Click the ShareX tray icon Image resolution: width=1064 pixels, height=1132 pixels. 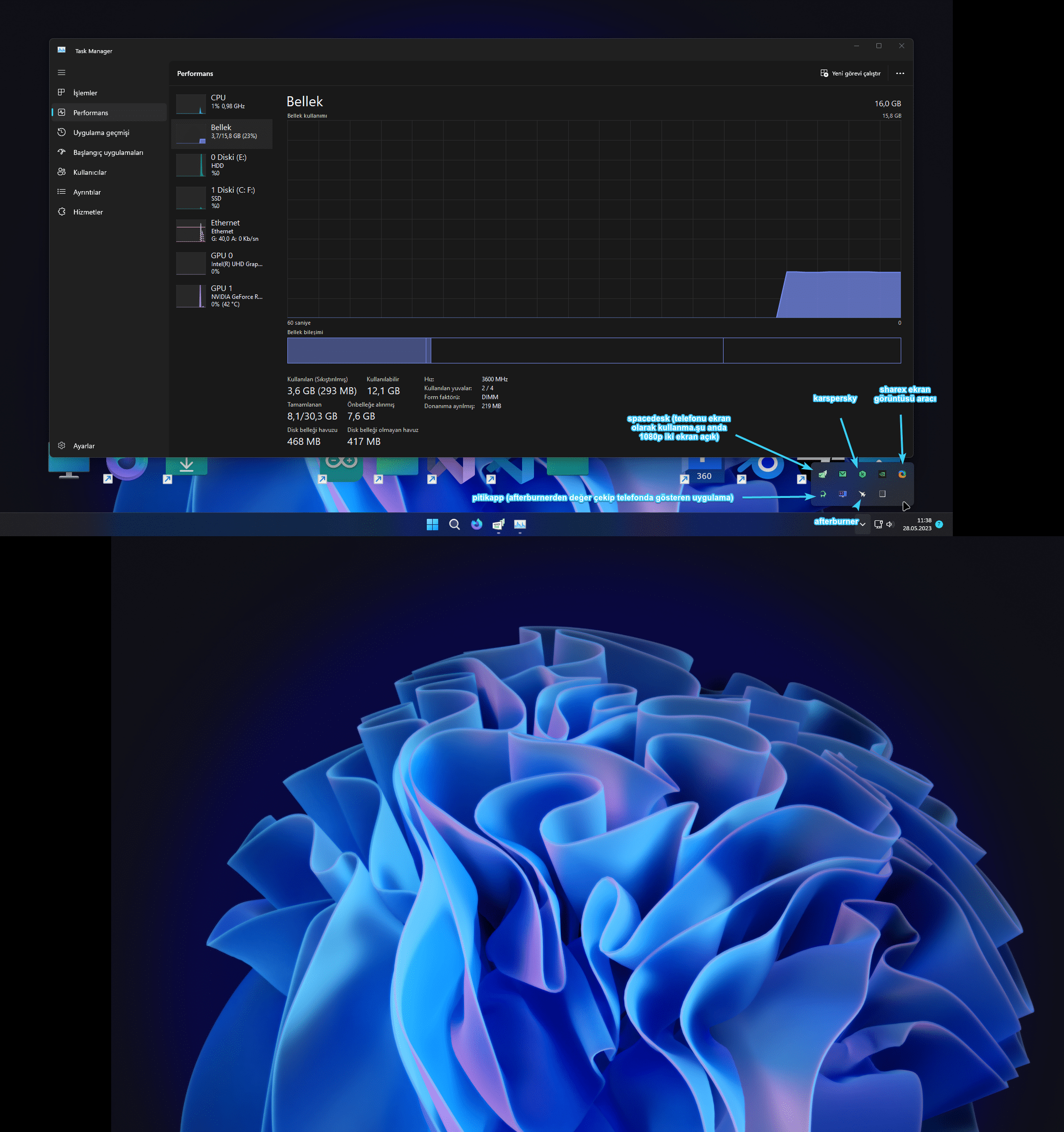(902, 474)
